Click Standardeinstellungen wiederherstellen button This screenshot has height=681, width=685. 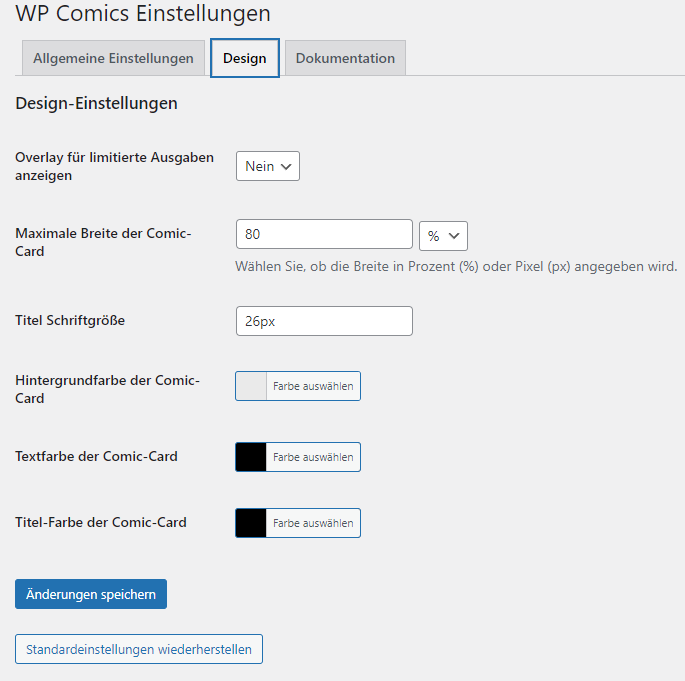pos(139,649)
